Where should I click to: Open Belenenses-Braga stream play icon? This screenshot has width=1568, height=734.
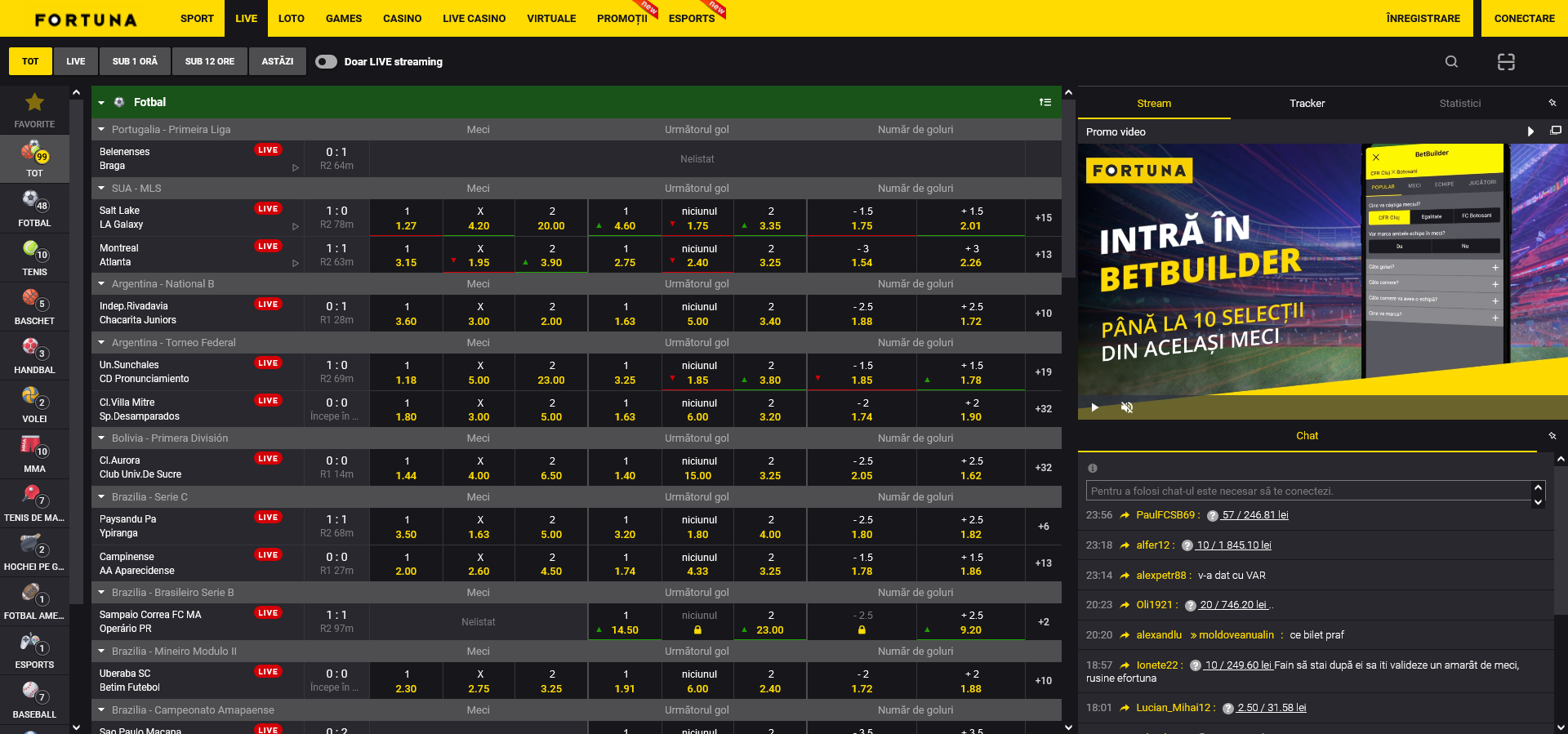[296, 167]
